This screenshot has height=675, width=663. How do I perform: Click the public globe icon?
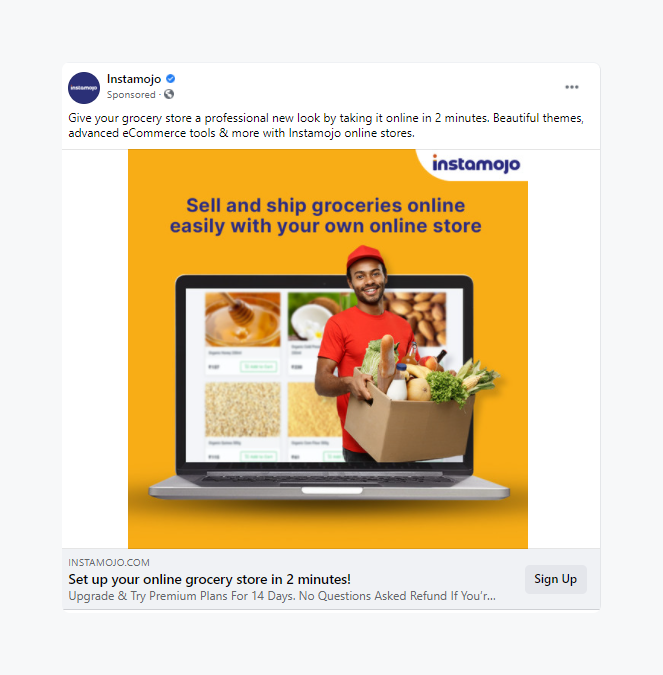tap(169, 94)
